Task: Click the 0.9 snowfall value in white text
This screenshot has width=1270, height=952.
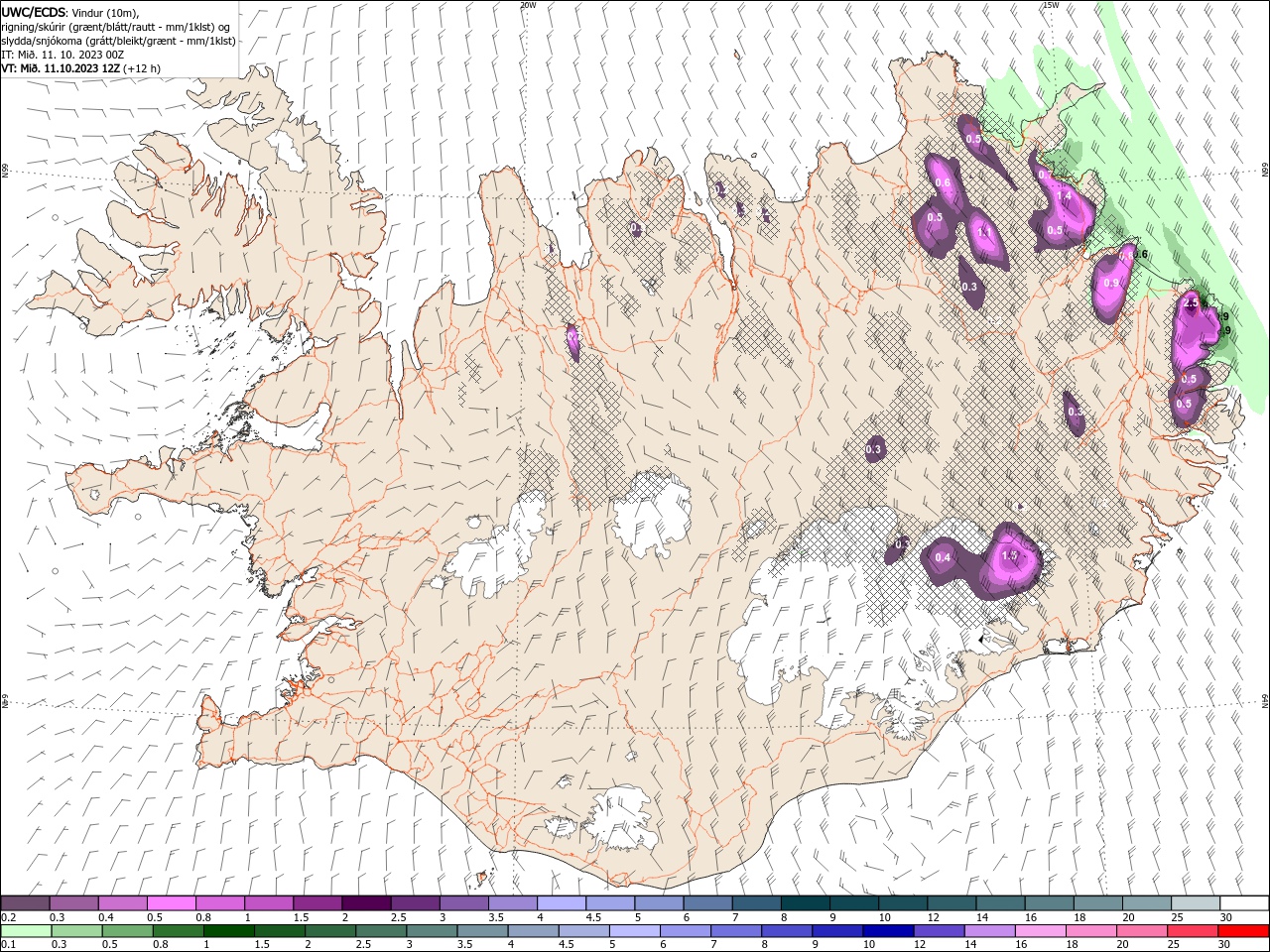Action: click(1111, 283)
